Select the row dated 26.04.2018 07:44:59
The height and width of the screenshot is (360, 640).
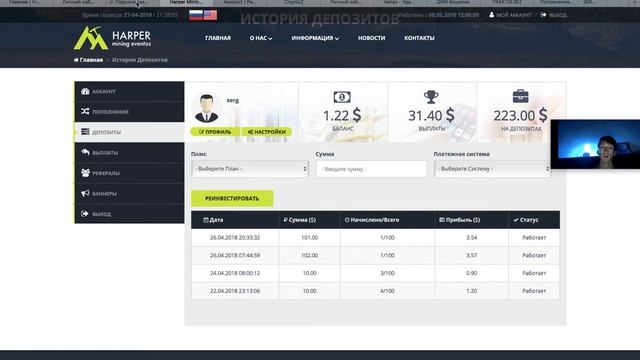pos(375,256)
